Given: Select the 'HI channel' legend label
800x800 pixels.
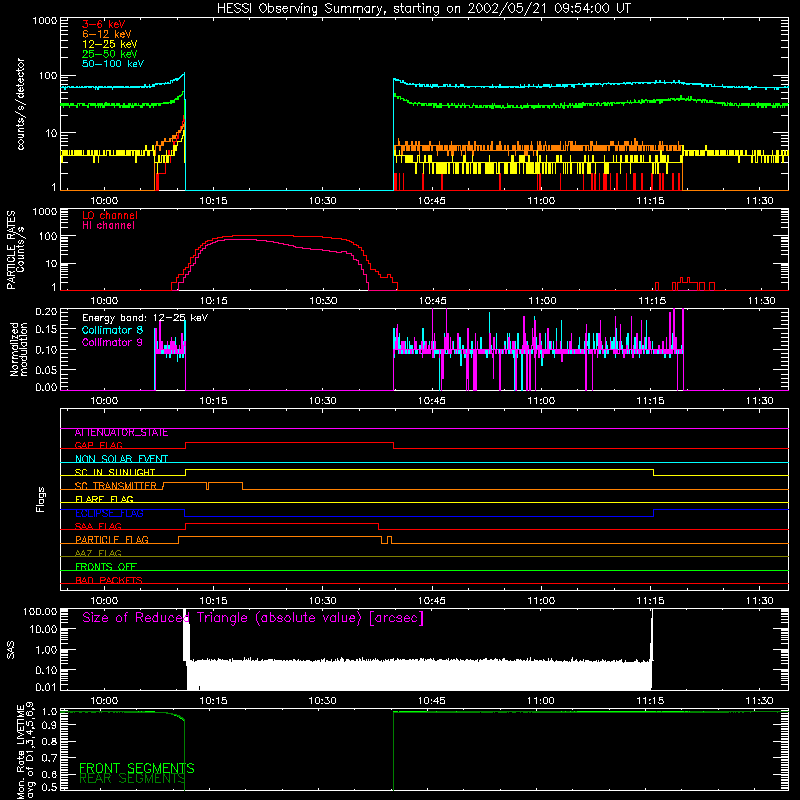Looking at the screenshot, I should pyautogui.click(x=109, y=226).
